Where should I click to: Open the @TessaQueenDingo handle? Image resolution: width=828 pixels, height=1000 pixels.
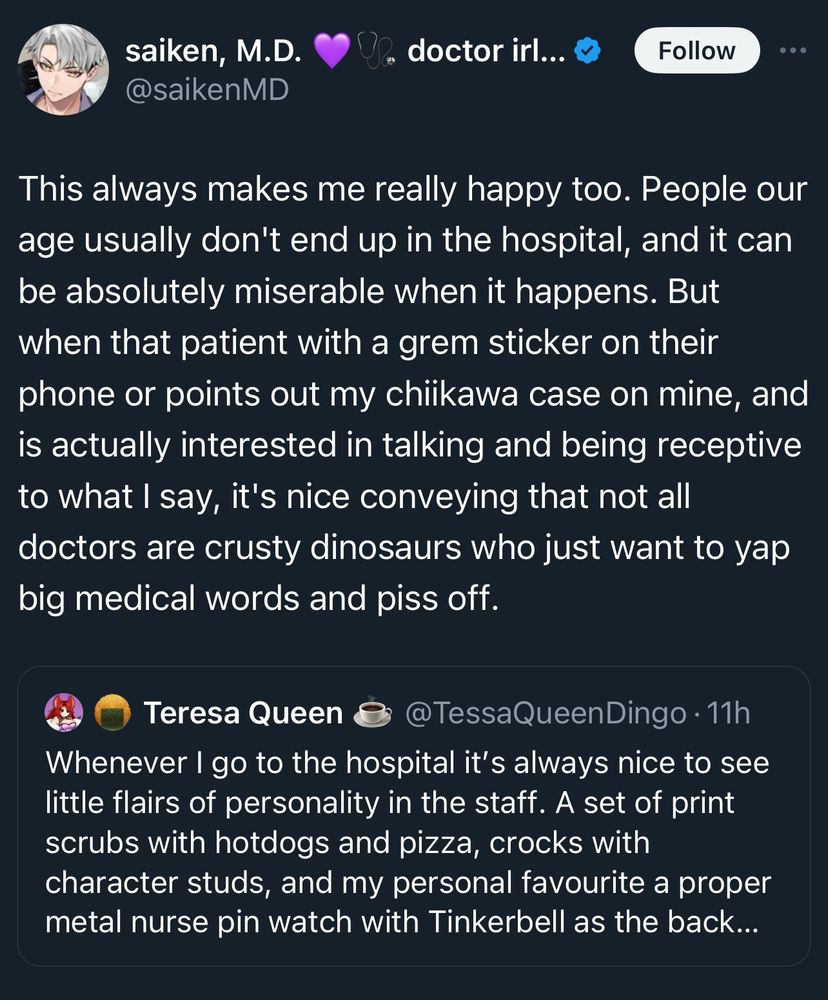pos(545,713)
